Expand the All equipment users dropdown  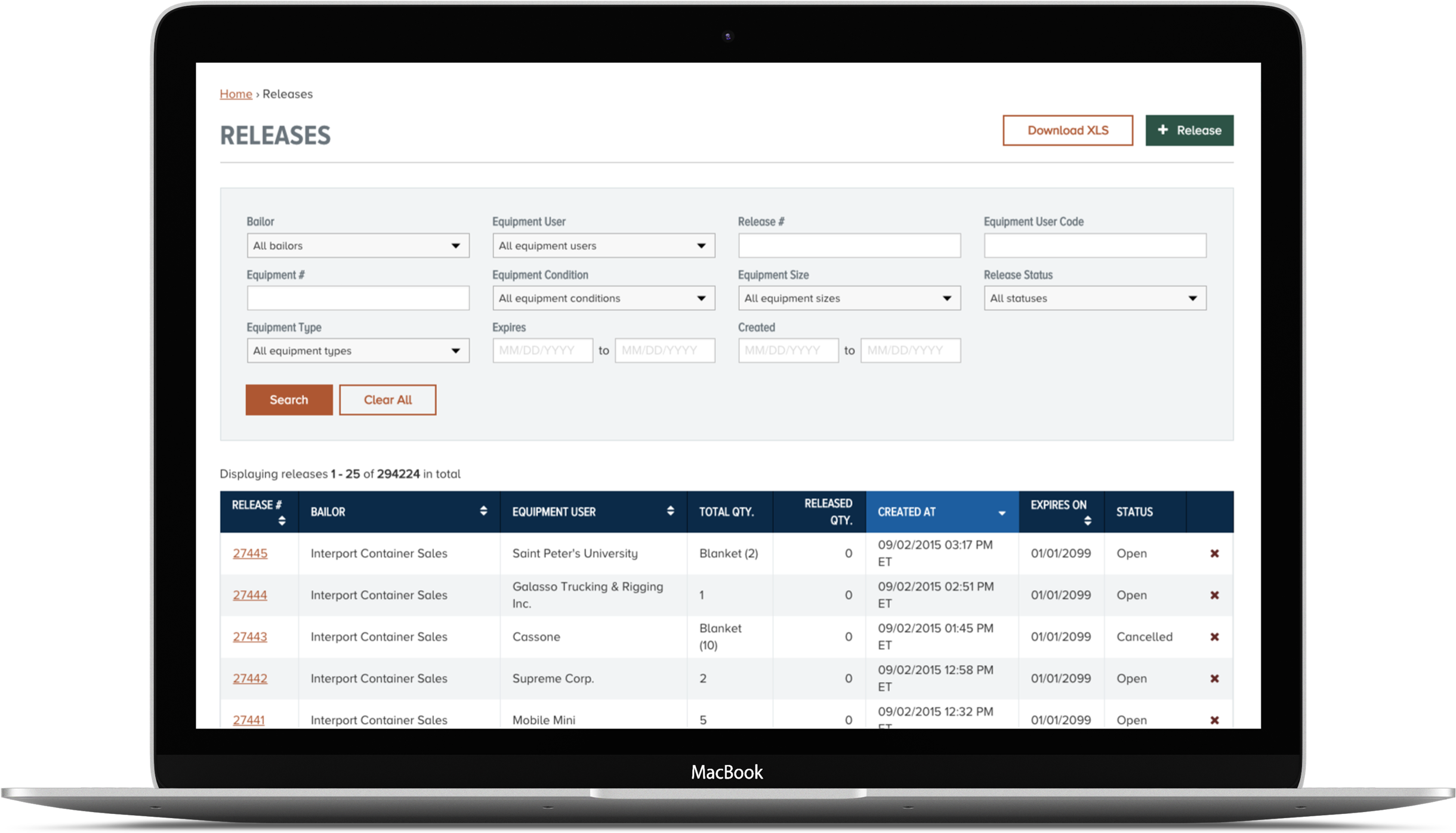[603, 246]
